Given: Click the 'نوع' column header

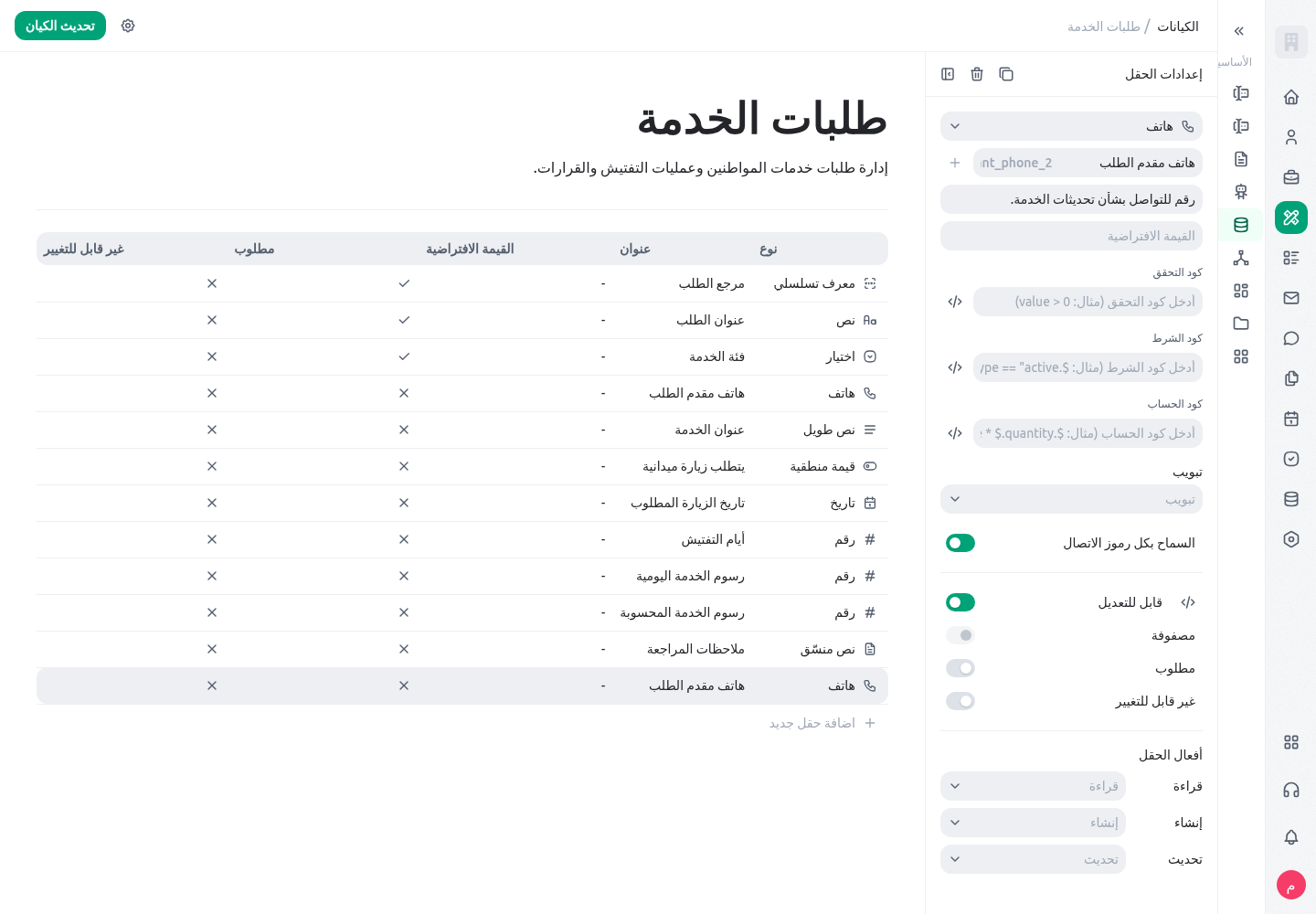Looking at the screenshot, I should tap(769, 249).
